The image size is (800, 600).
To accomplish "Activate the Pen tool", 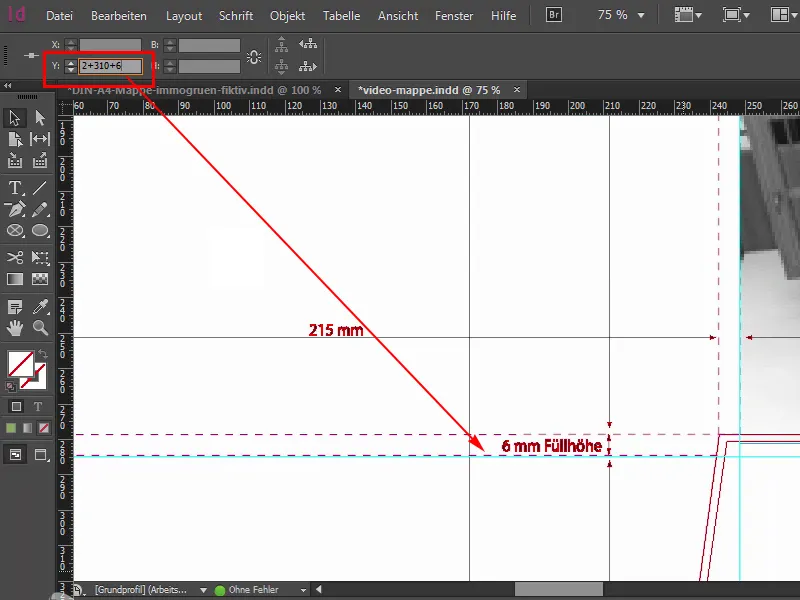I will click(14, 209).
